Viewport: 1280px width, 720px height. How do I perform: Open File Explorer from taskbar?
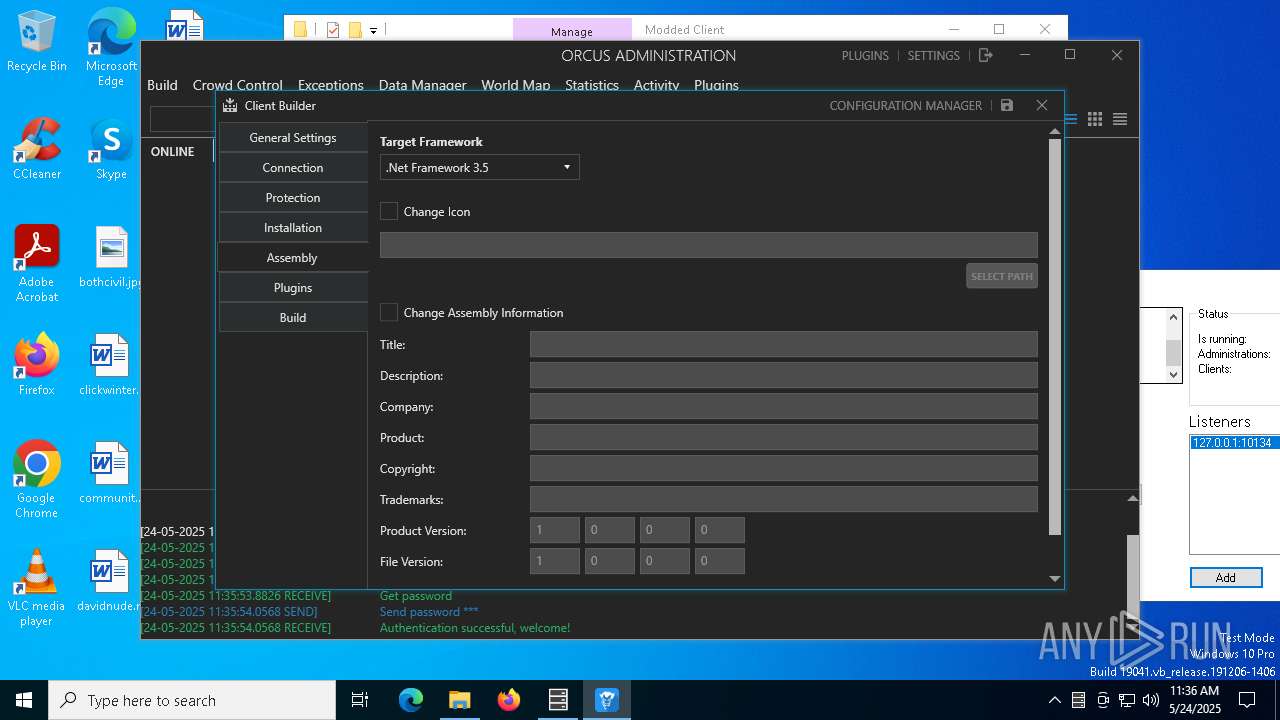coord(460,700)
